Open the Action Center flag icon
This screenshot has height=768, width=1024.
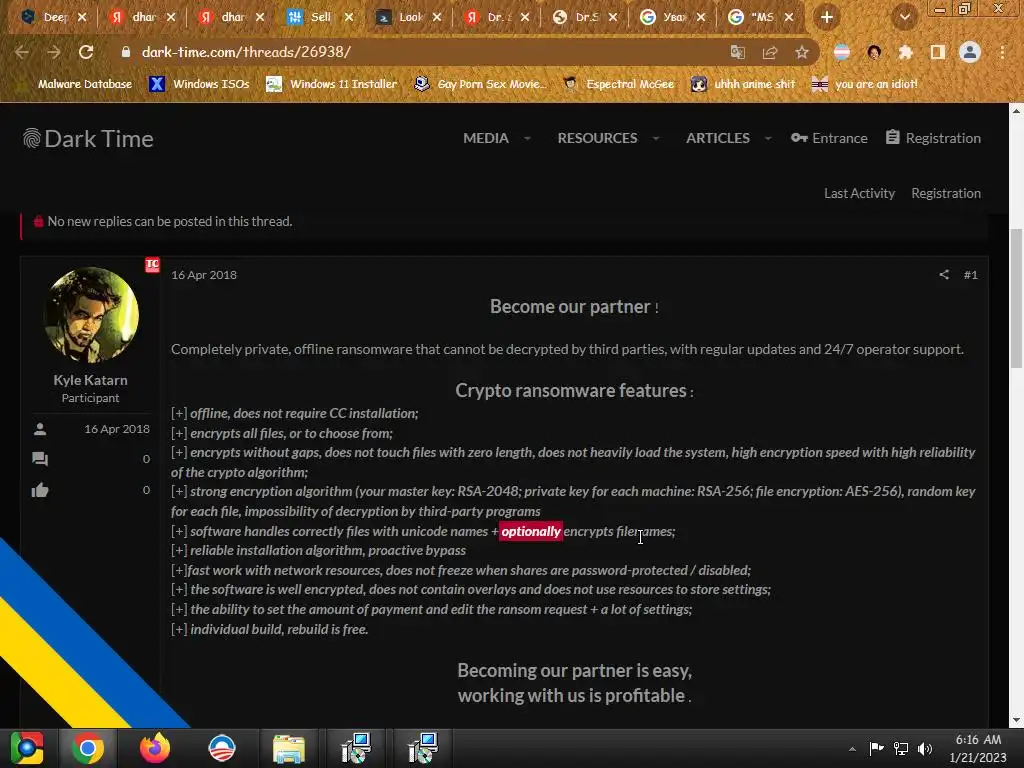876,748
